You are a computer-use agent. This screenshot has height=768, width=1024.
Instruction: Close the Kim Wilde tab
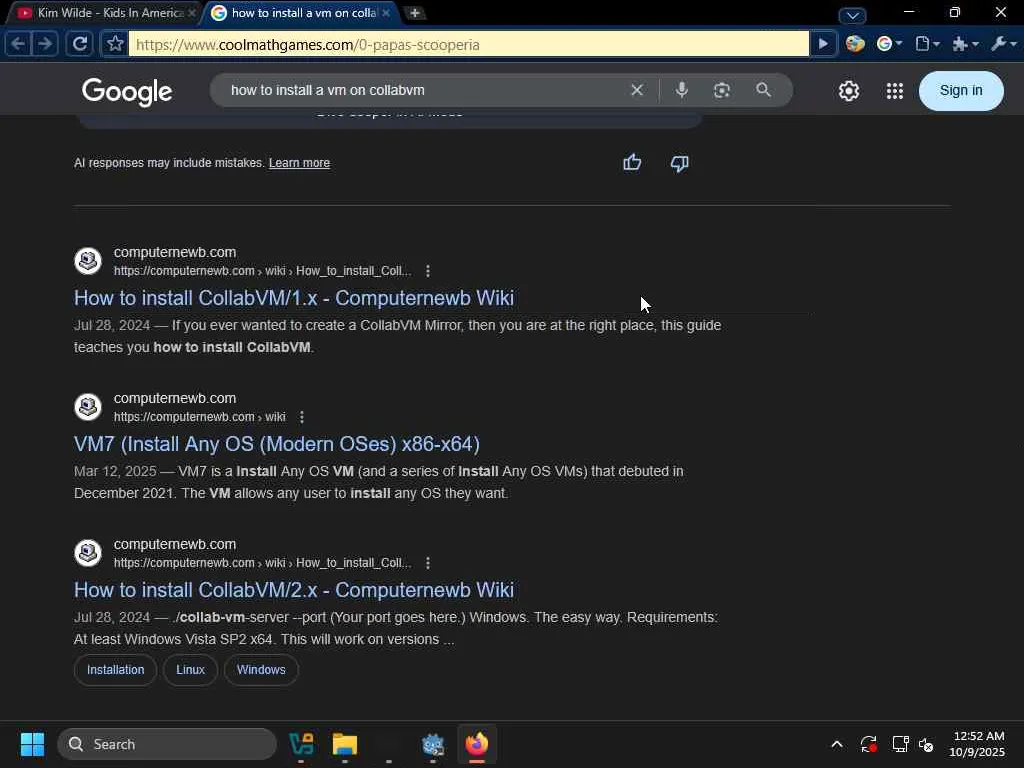192,12
